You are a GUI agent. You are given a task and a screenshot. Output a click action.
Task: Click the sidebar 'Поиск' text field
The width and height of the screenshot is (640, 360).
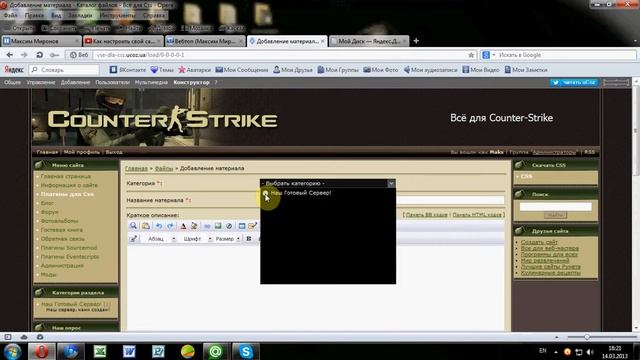555,206
